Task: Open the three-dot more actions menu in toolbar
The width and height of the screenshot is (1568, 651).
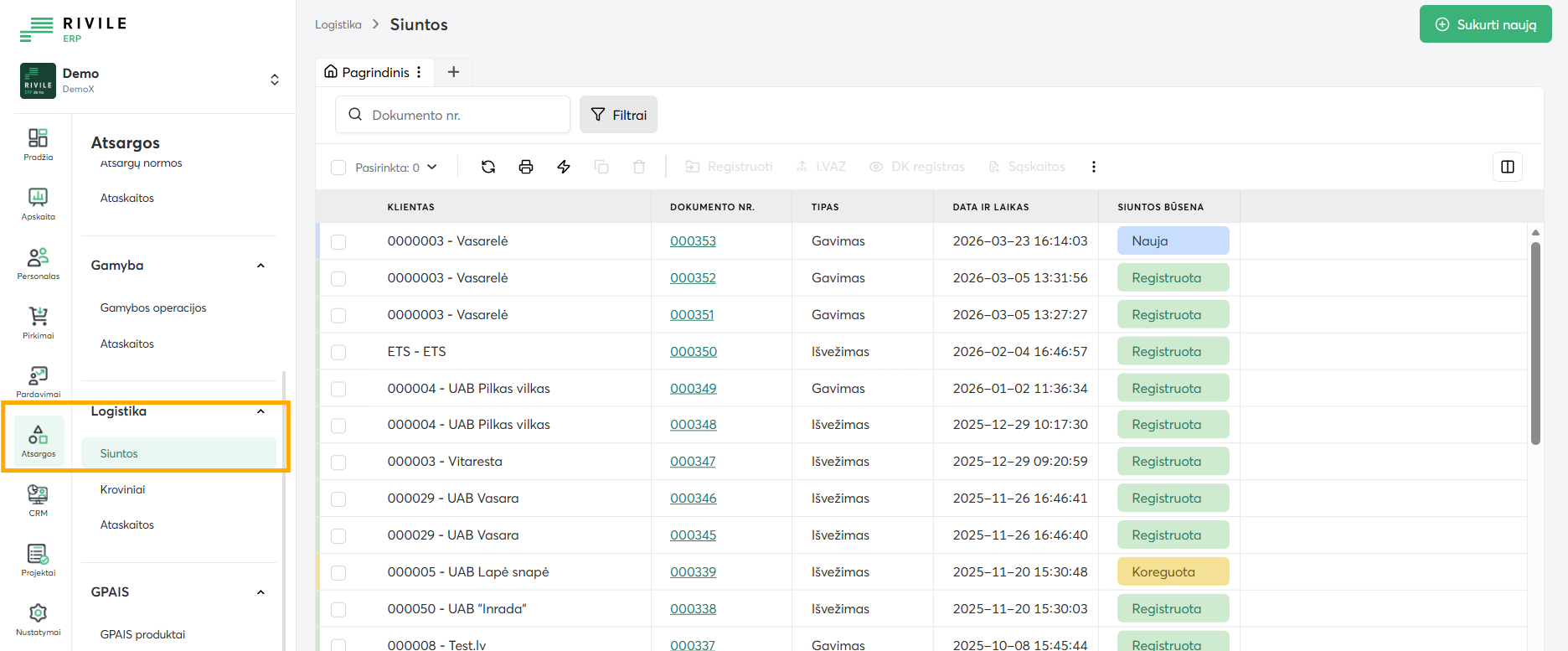Action: (1093, 167)
